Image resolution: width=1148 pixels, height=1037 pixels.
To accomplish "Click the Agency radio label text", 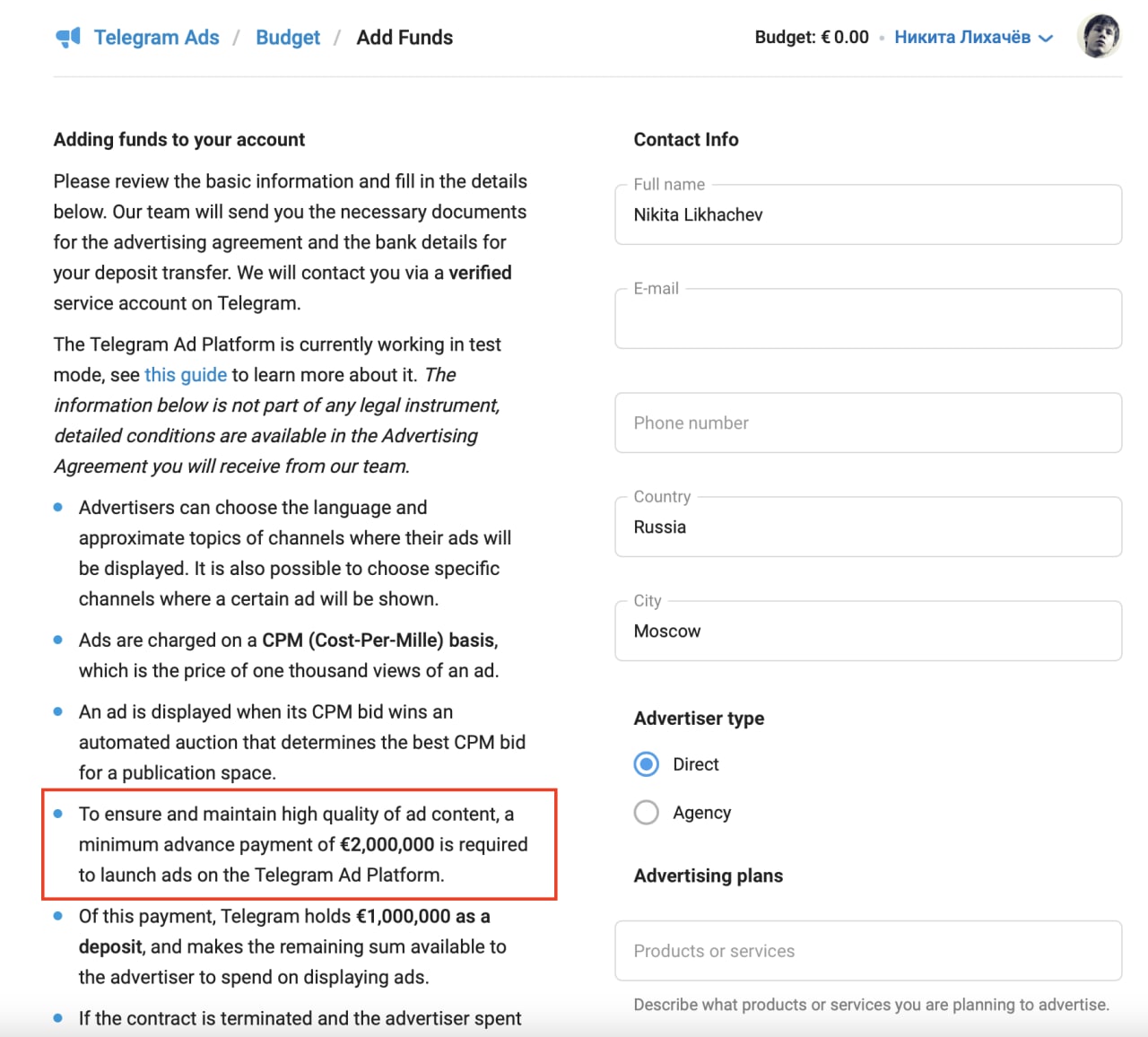I will [702, 813].
